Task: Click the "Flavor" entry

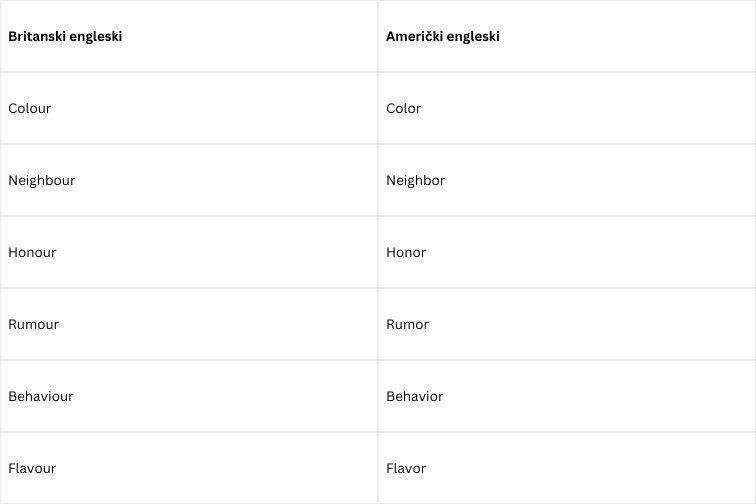Action: 406,468
